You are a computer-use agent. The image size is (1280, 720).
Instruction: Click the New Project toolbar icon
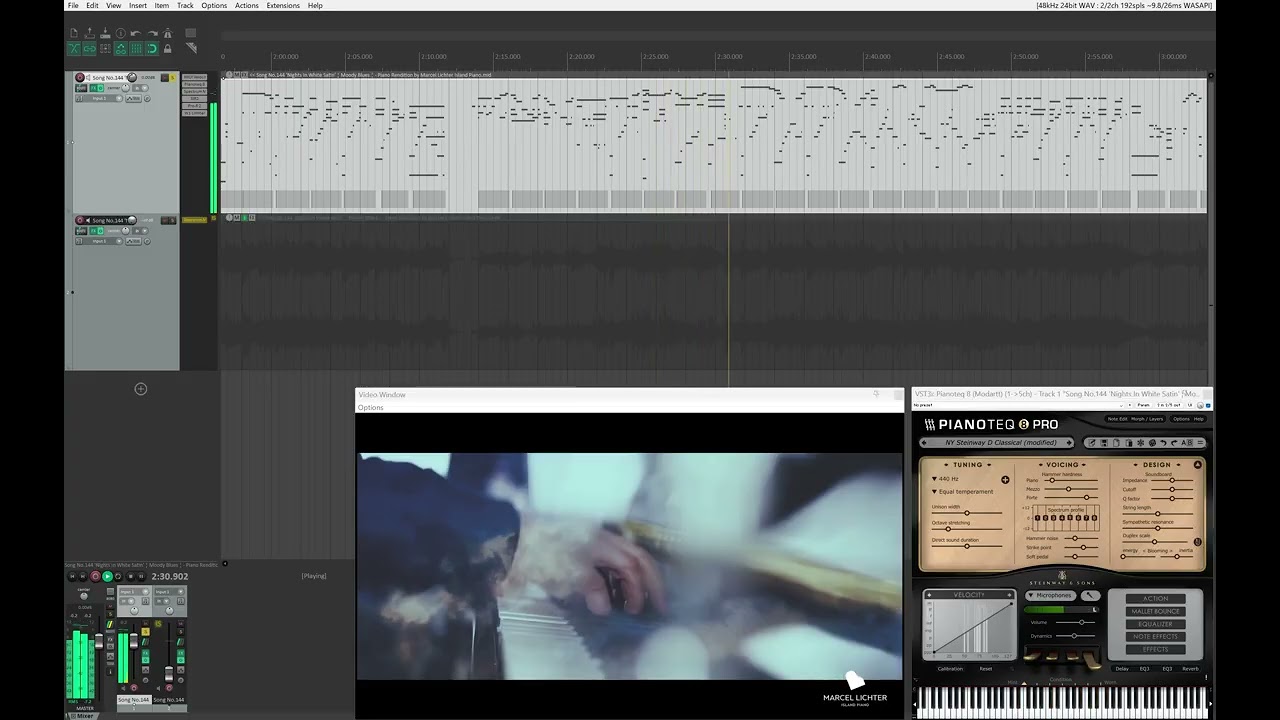[74, 33]
